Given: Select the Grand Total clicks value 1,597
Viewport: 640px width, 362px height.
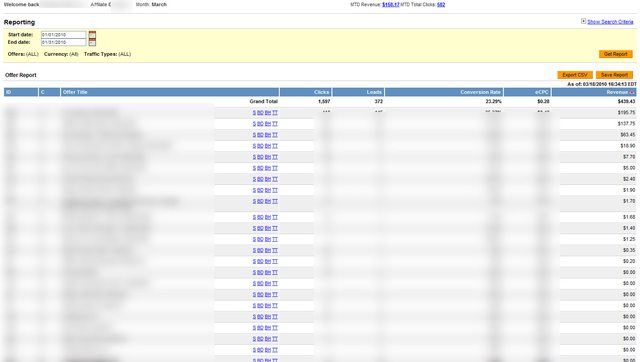Looking at the screenshot, I should coord(324,101).
